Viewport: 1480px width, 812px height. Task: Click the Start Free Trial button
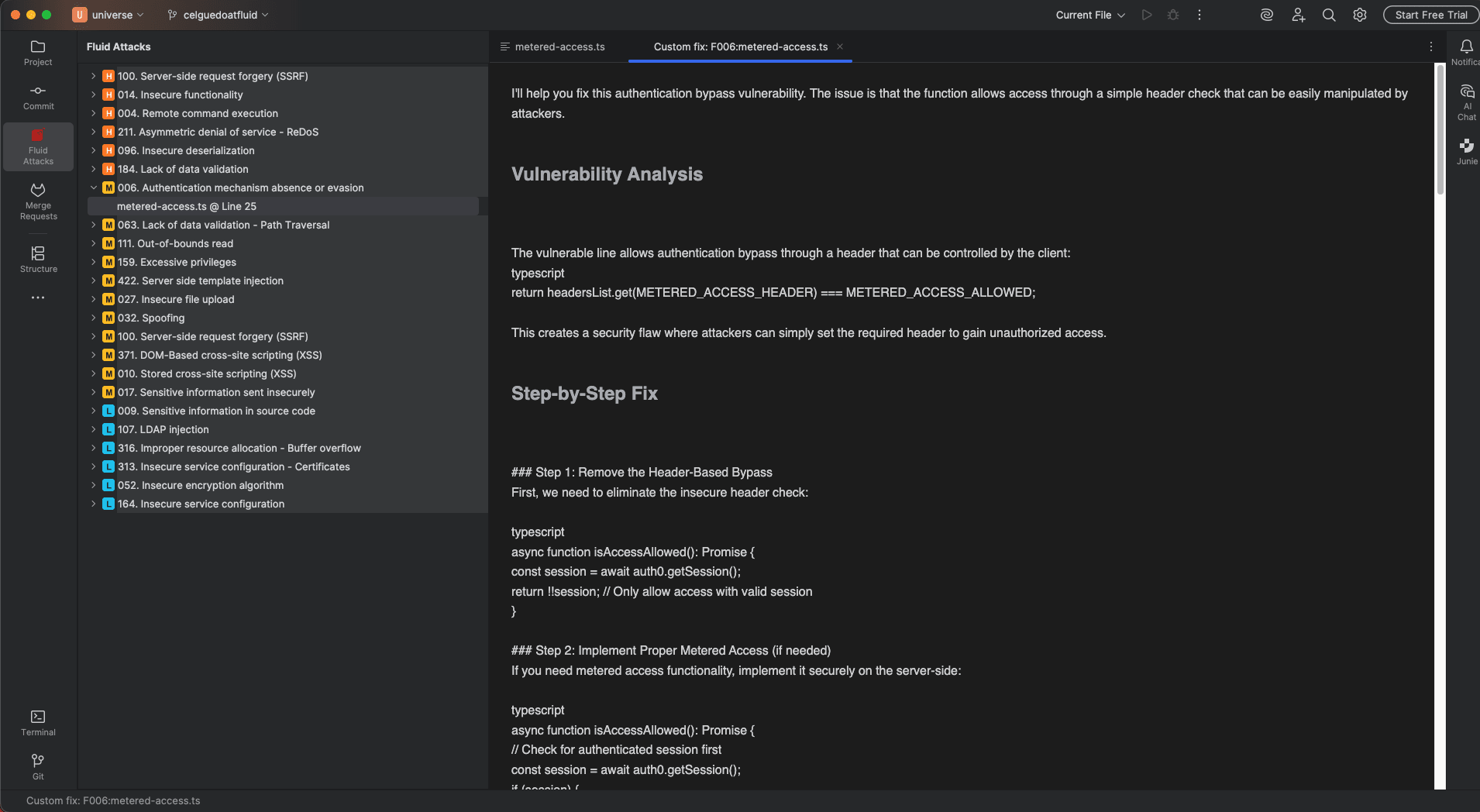(x=1430, y=15)
